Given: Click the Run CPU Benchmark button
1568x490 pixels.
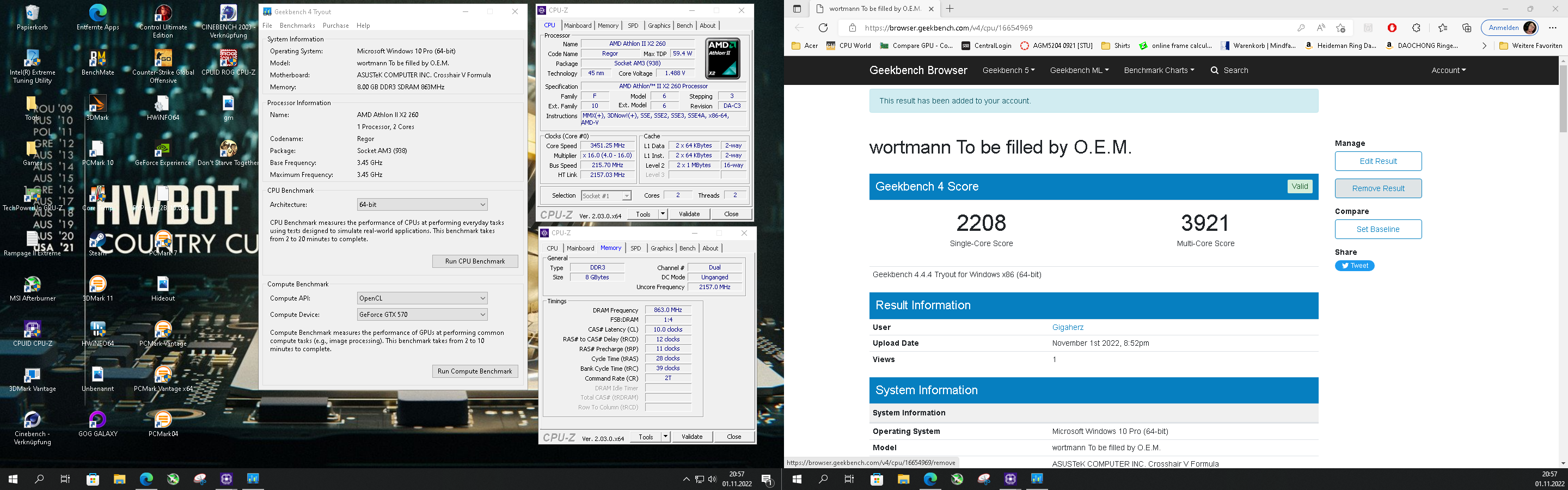Looking at the screenshot, I should pos(475,261).
